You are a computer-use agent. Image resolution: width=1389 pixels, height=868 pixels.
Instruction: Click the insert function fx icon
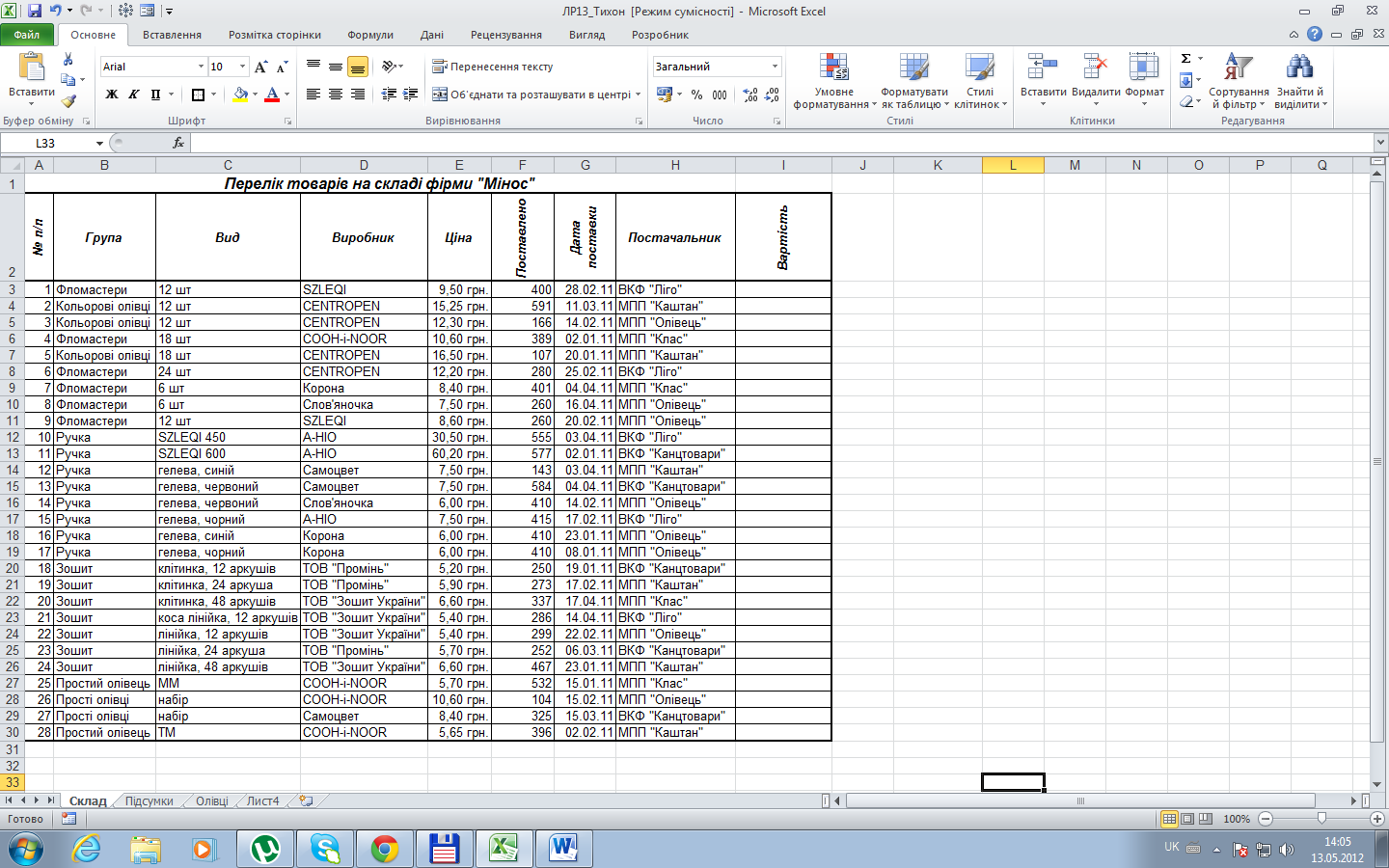pos(178,143)
